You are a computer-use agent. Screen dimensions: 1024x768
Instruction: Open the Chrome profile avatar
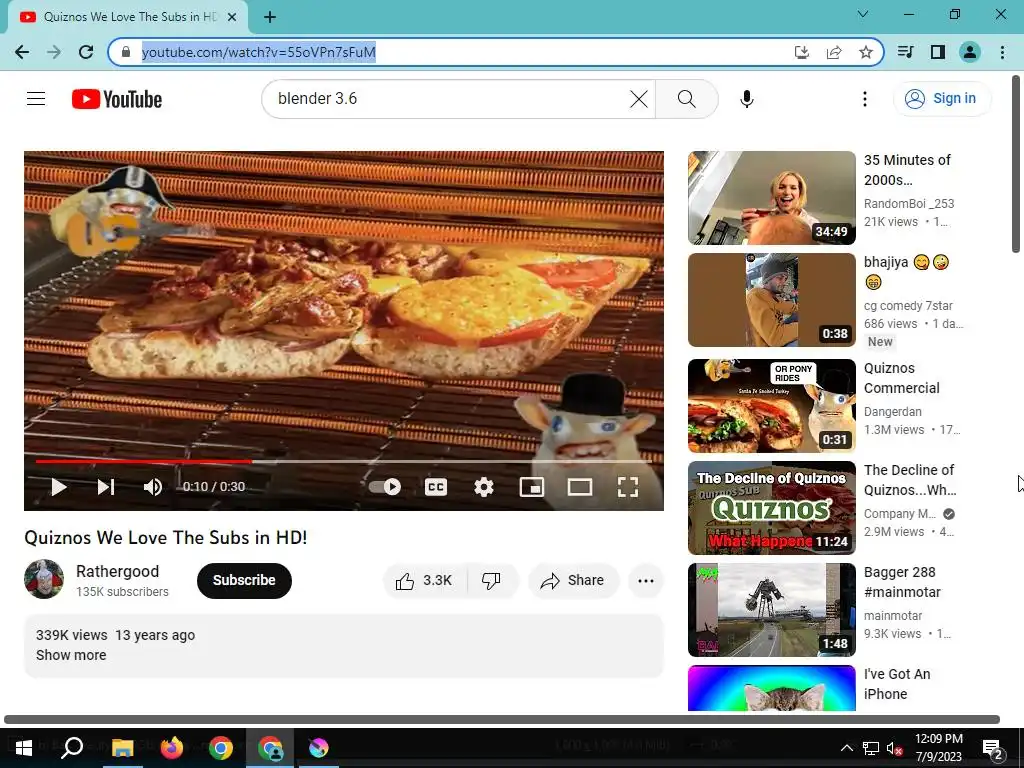(970, 52)
